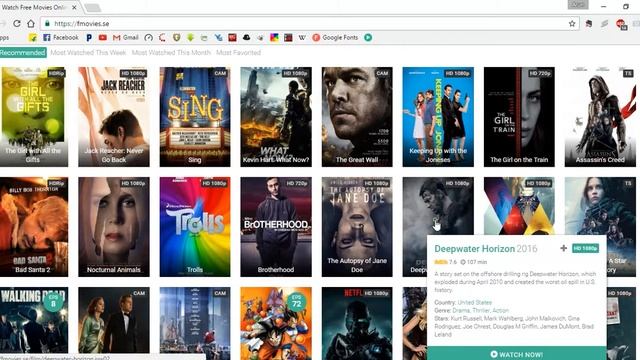This screenshot has width=640, height=360.
Task: Switch to Most Favorited tab
Action: [x=238, y=53]
